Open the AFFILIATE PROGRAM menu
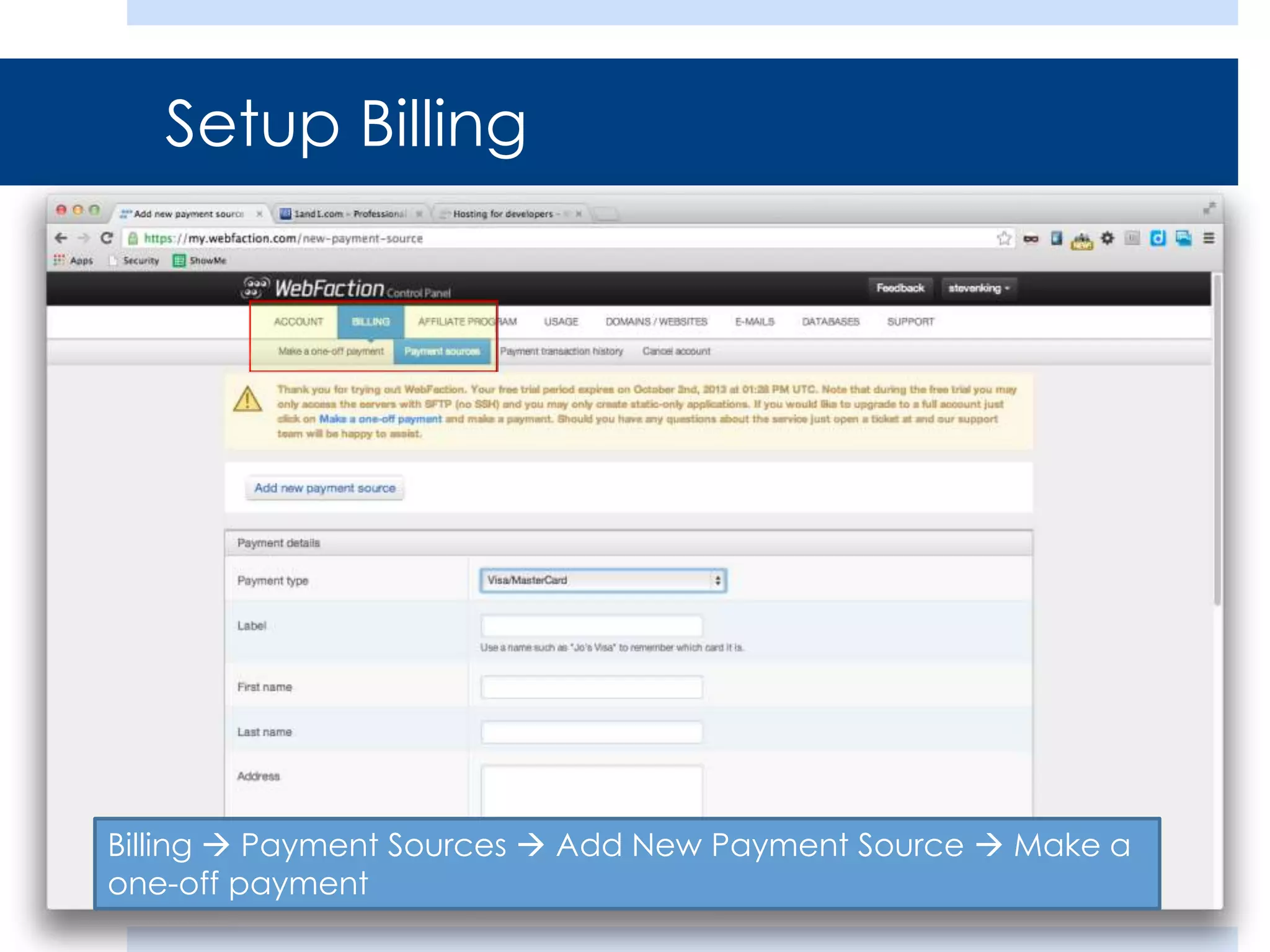 click(467, 322)
